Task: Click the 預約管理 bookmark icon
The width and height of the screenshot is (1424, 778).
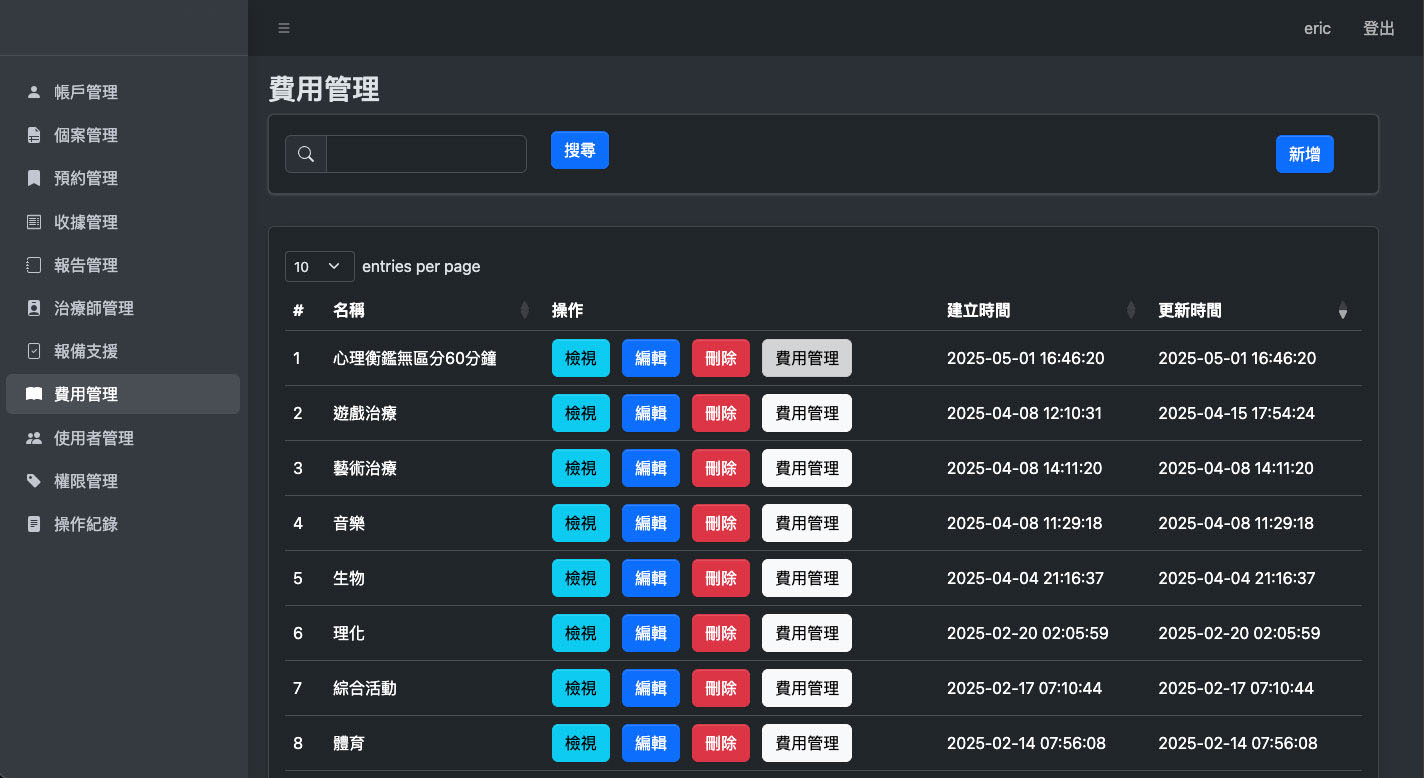Action: point(32,178)
